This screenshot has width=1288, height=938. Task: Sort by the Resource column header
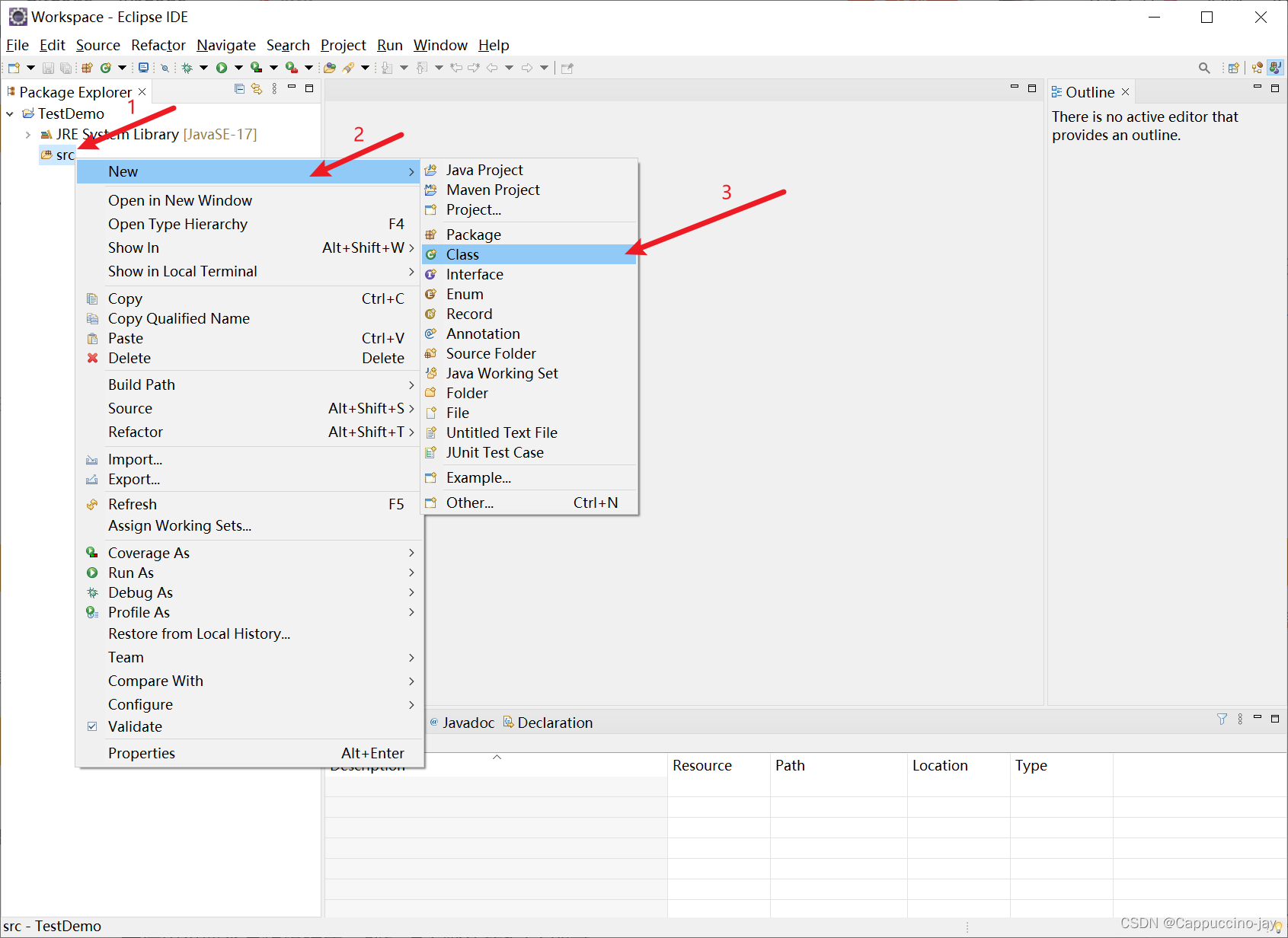pyautogui.click(x=718, y=765)
